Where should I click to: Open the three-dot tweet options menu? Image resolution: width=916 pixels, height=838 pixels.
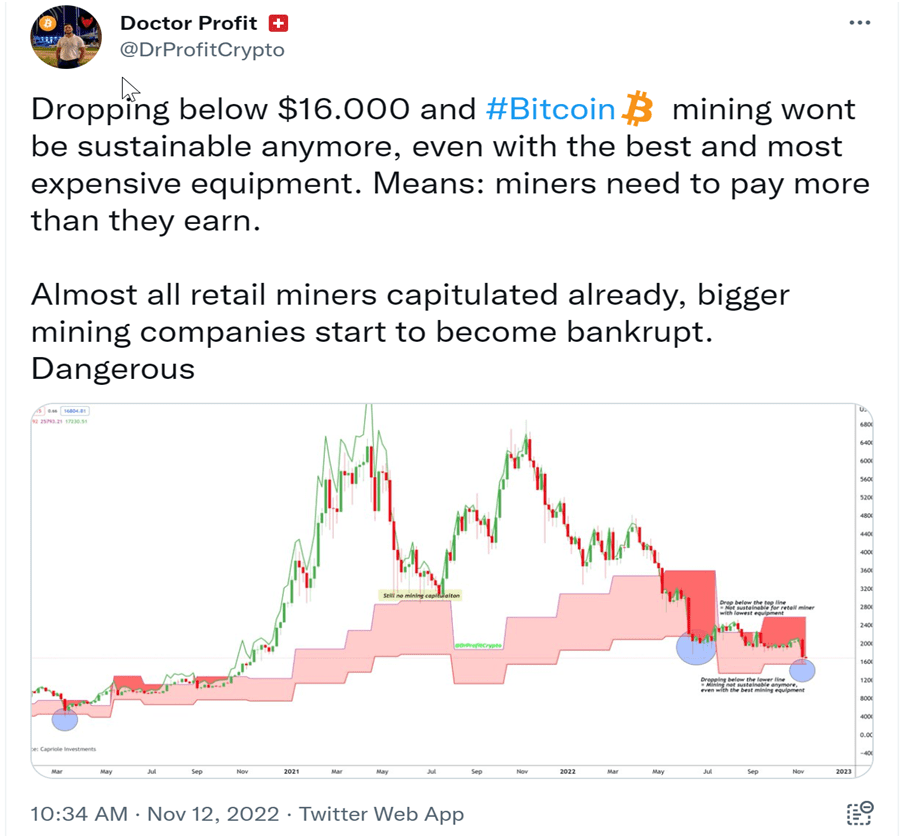pyautogui.click(x=858, y=23)
